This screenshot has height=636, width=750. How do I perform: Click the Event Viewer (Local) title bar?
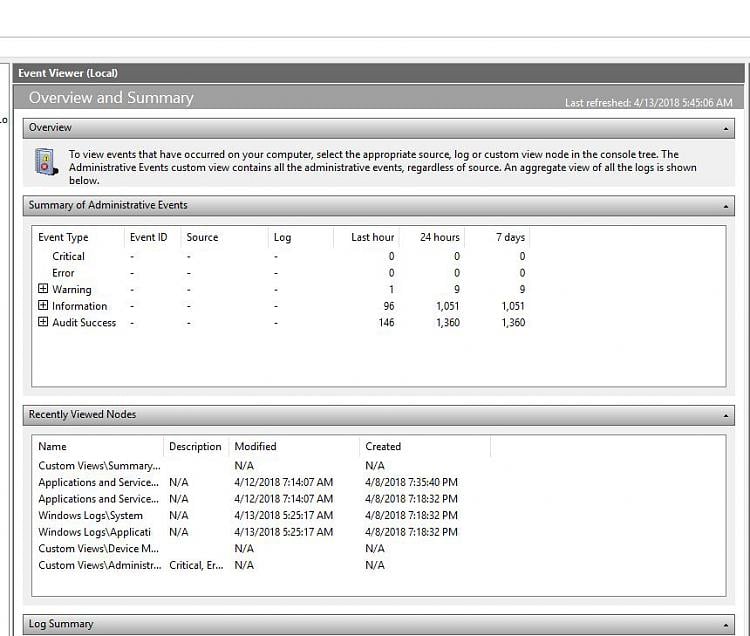pyautogui.click(x=379, y=73)
